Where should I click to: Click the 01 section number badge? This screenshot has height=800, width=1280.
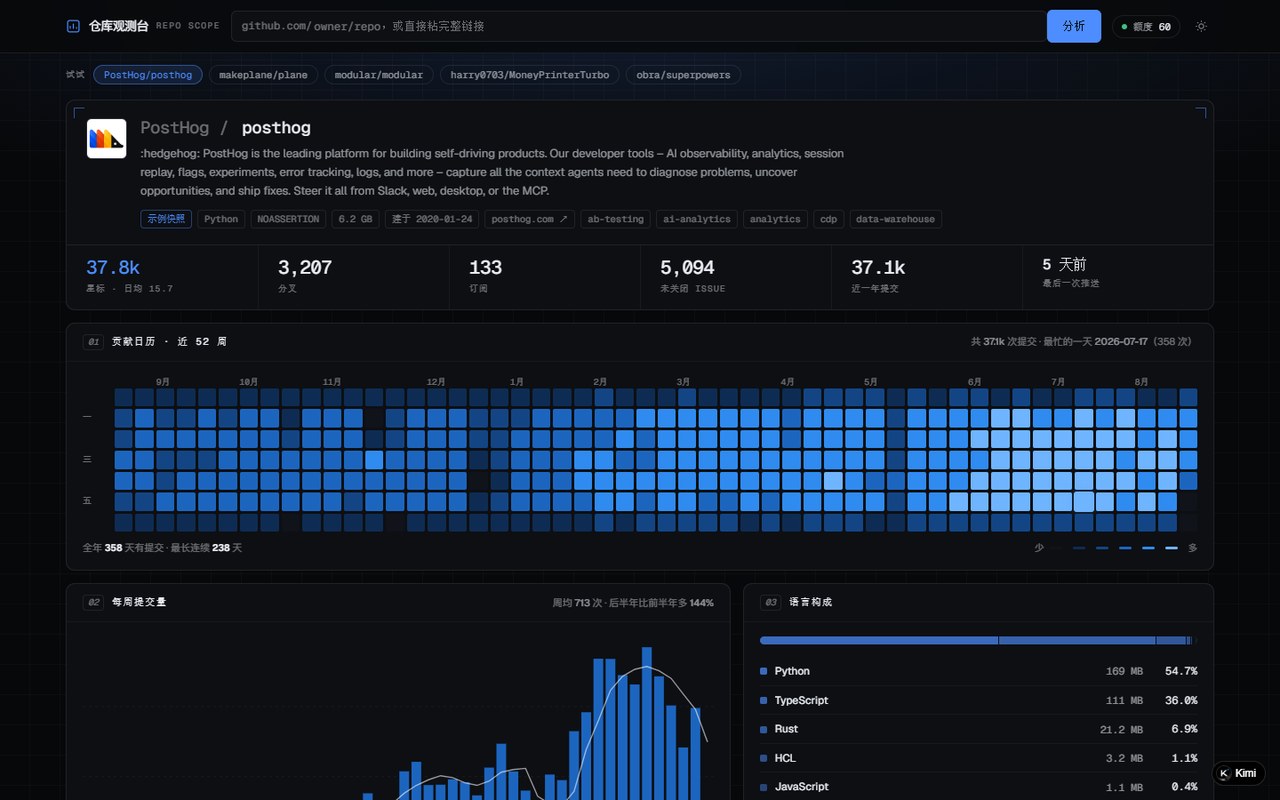93,342
